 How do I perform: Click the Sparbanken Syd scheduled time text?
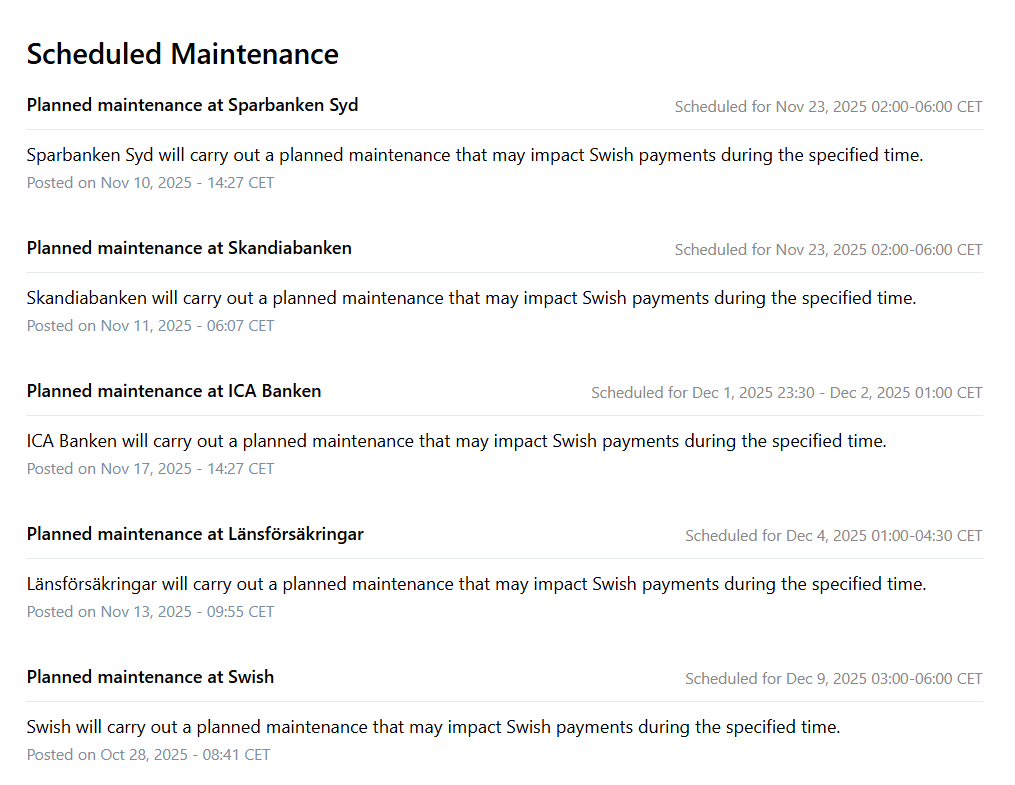tap(828, 107)
